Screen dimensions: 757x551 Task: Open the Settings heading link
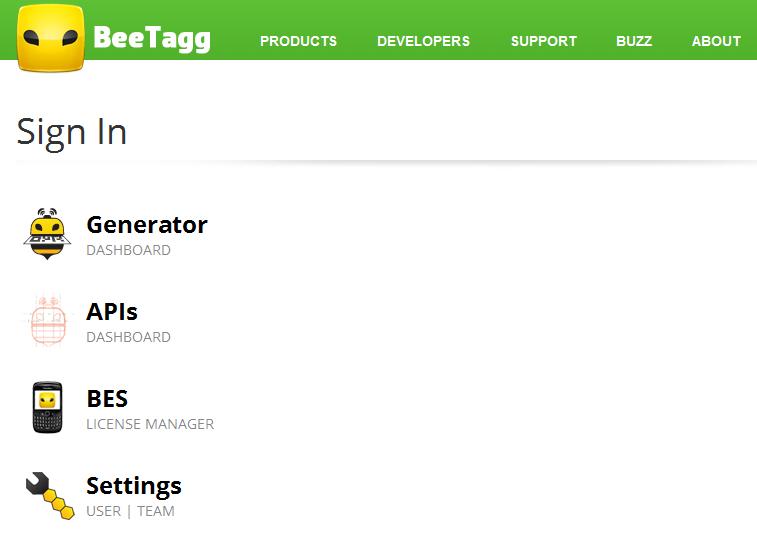[134, 486]
